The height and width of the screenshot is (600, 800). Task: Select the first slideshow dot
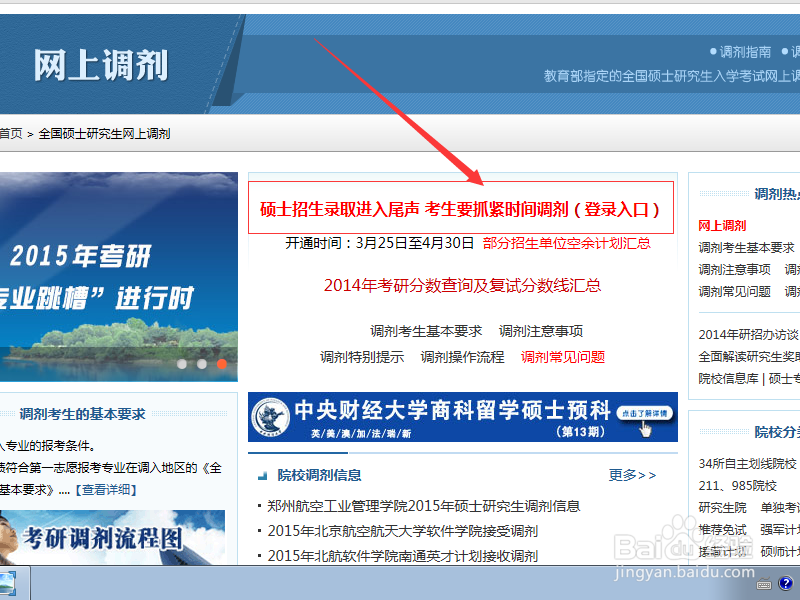[x=182, y=364]
